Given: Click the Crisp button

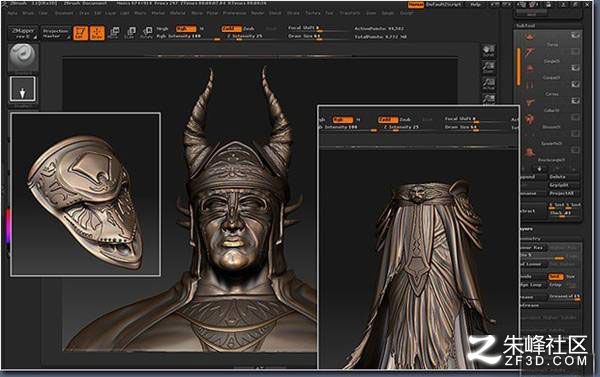Looking at the screenshot, I should tap(555, 285).
